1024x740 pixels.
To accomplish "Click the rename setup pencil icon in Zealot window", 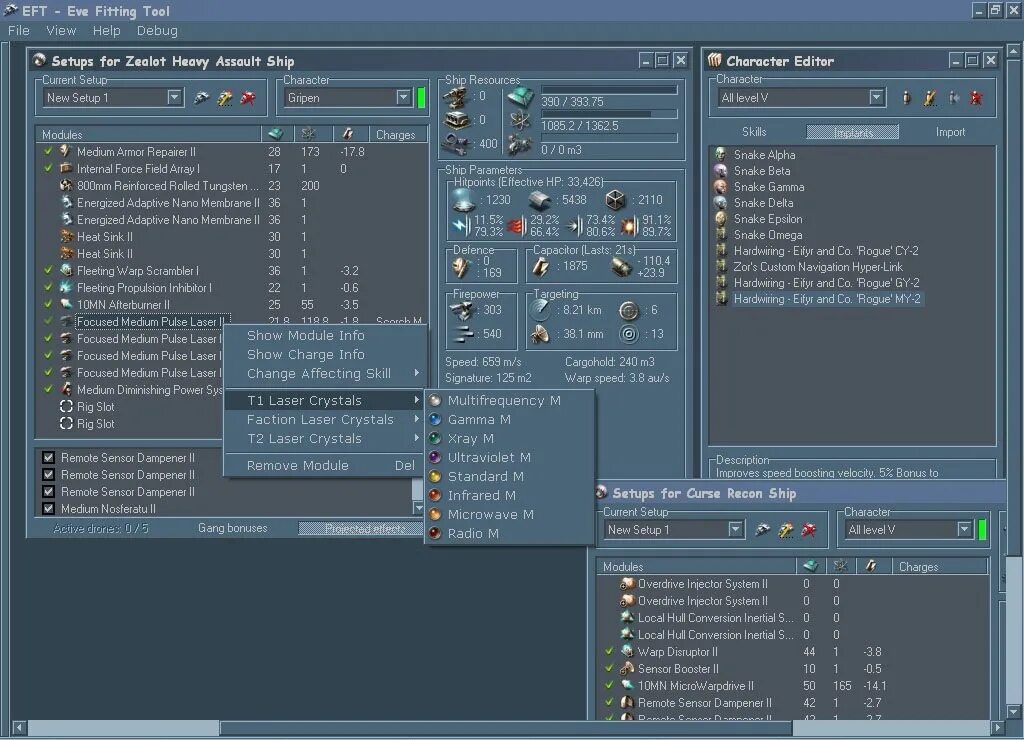I will tap(225, 98).
